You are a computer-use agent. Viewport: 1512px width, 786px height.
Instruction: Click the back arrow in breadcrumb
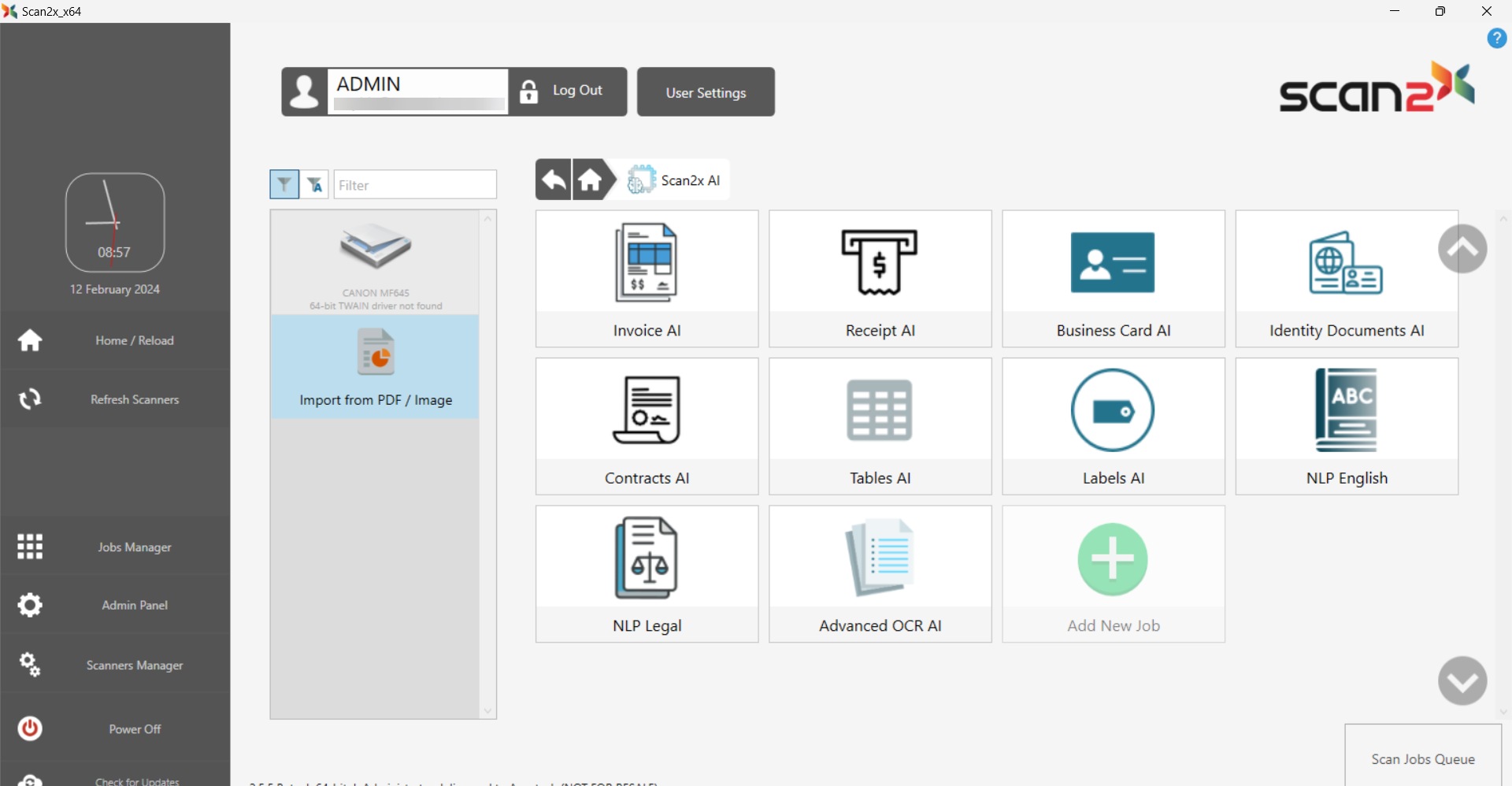(x=554, y=180)
